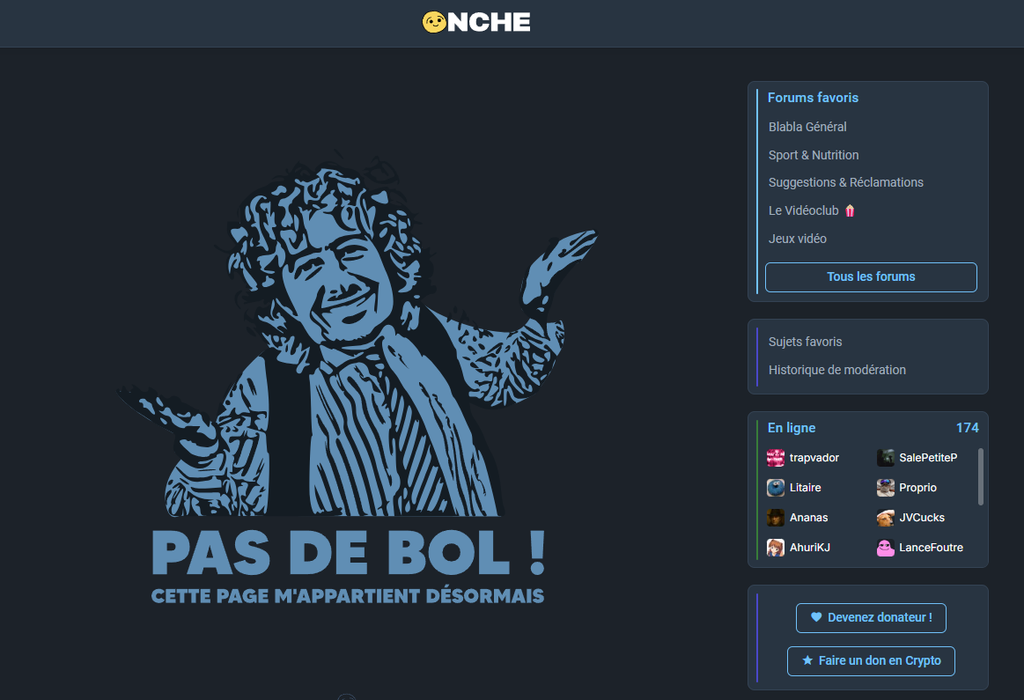Image resolution: width=1024 pixels, height=700 pixels.
Task: Open Suggestions & Réclamations forum
Action: [846, 182]
